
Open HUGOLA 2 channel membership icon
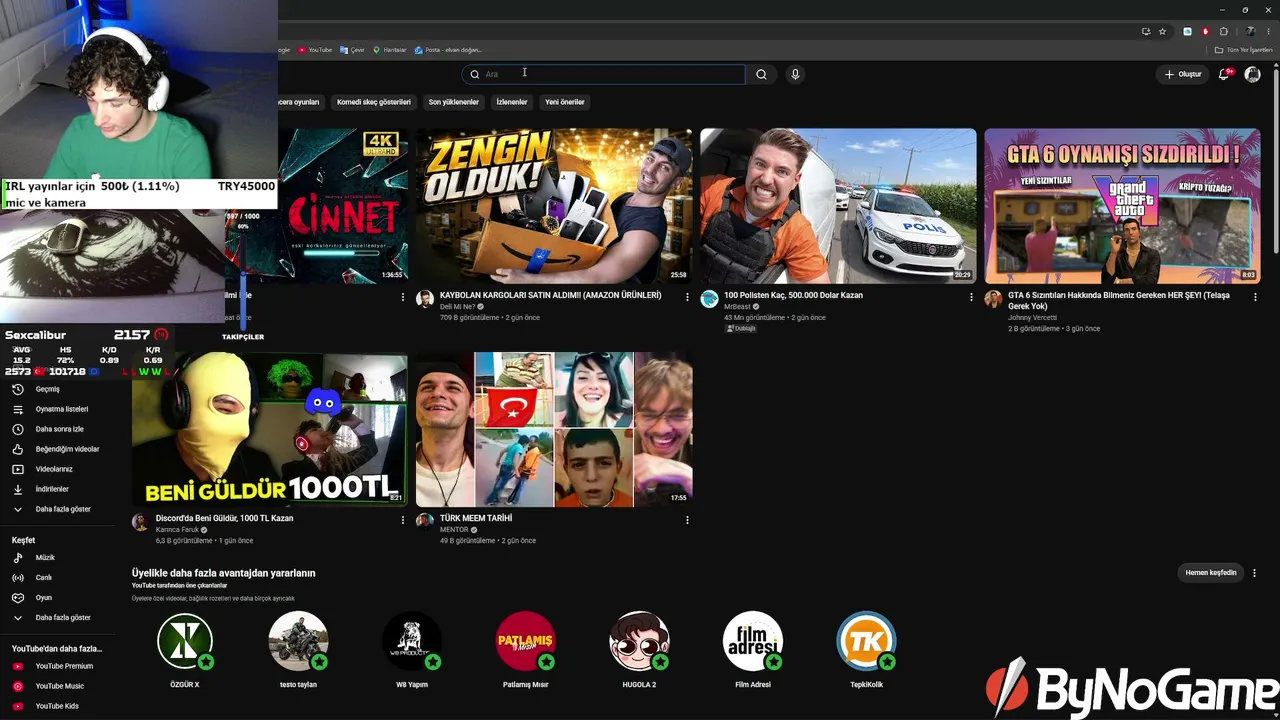point(639,640)
